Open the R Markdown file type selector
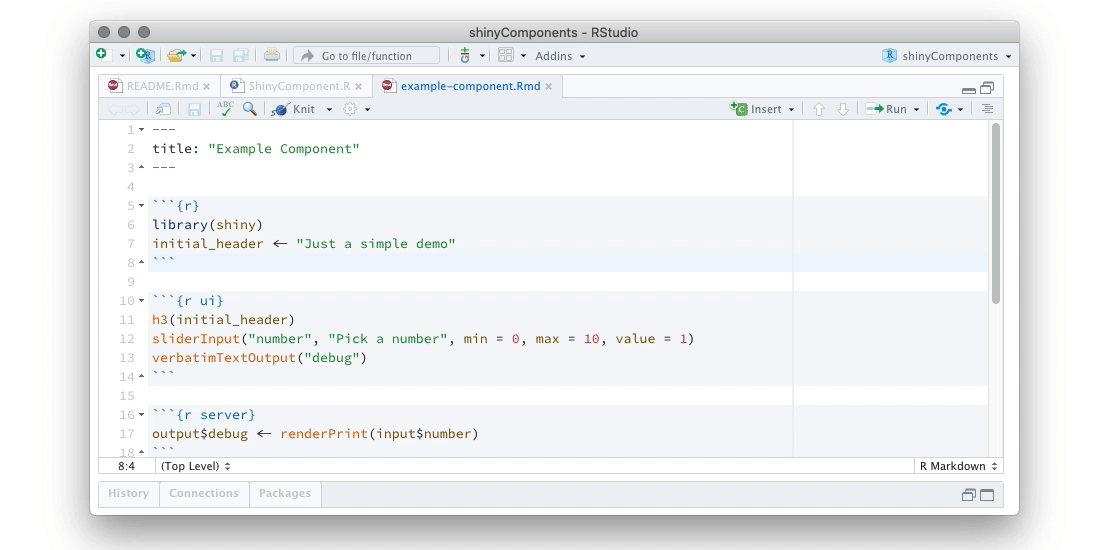Viewport: 1100px width, 550px height. 959,466
